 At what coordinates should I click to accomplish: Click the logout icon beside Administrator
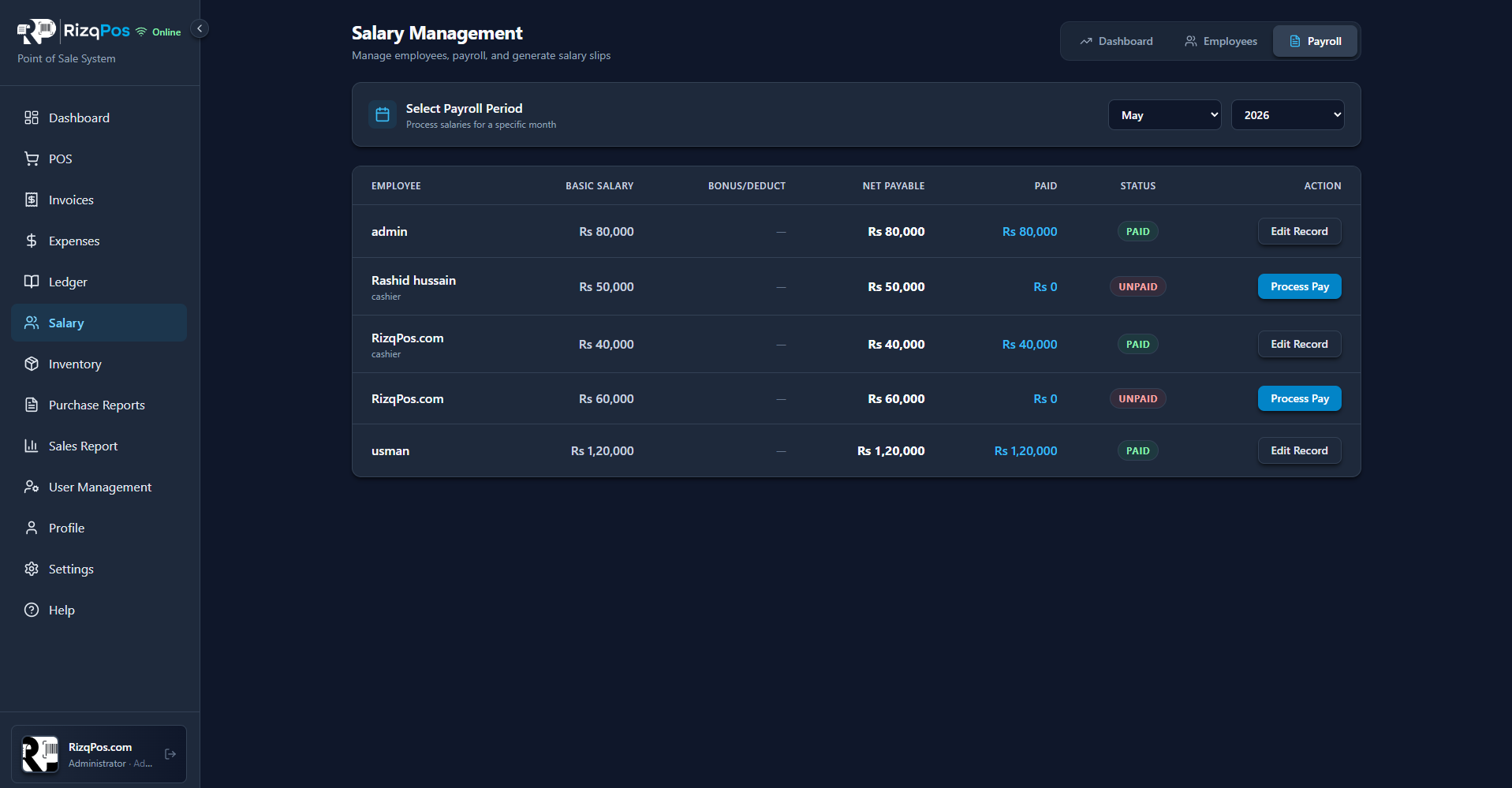pos(170,754)
